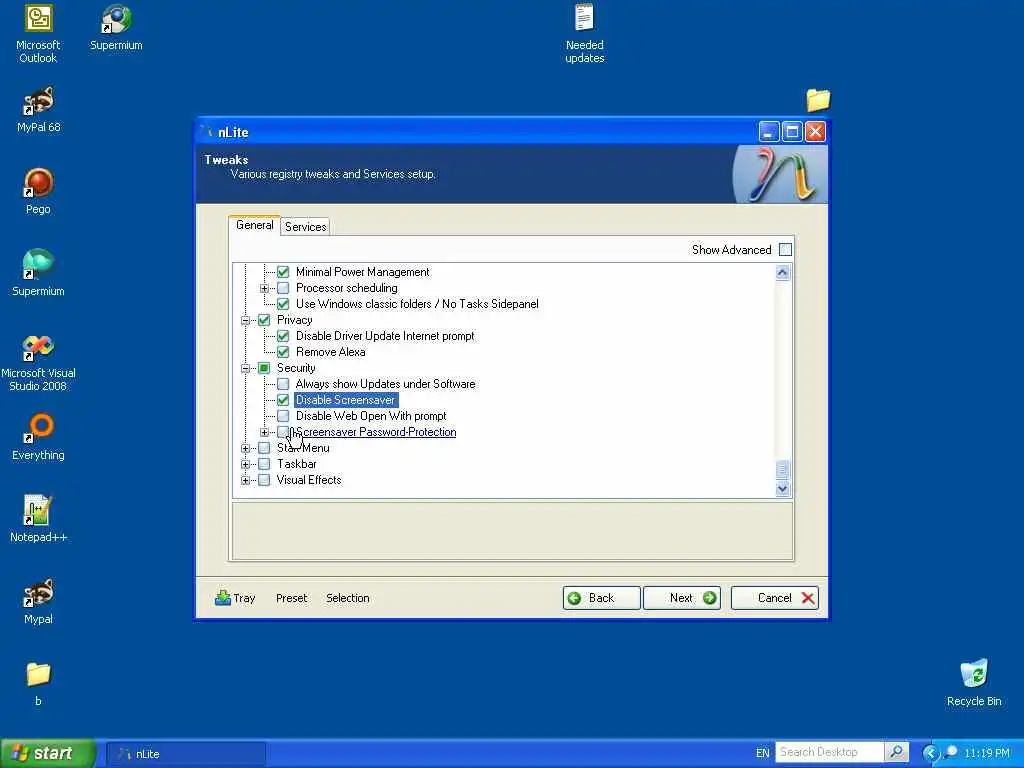This screenshot has height=768, width=1024.
Task: Cancel the nLite wizard
Action: (x=775, y=598)
